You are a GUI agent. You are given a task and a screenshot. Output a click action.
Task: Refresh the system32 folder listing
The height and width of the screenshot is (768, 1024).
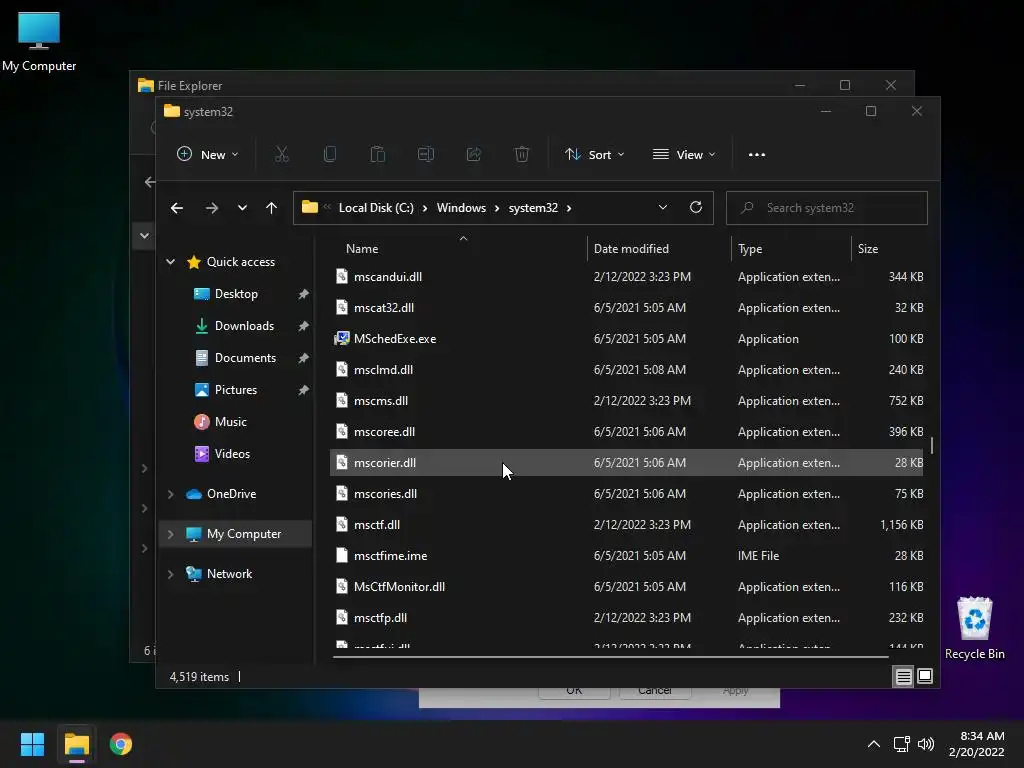696,208
